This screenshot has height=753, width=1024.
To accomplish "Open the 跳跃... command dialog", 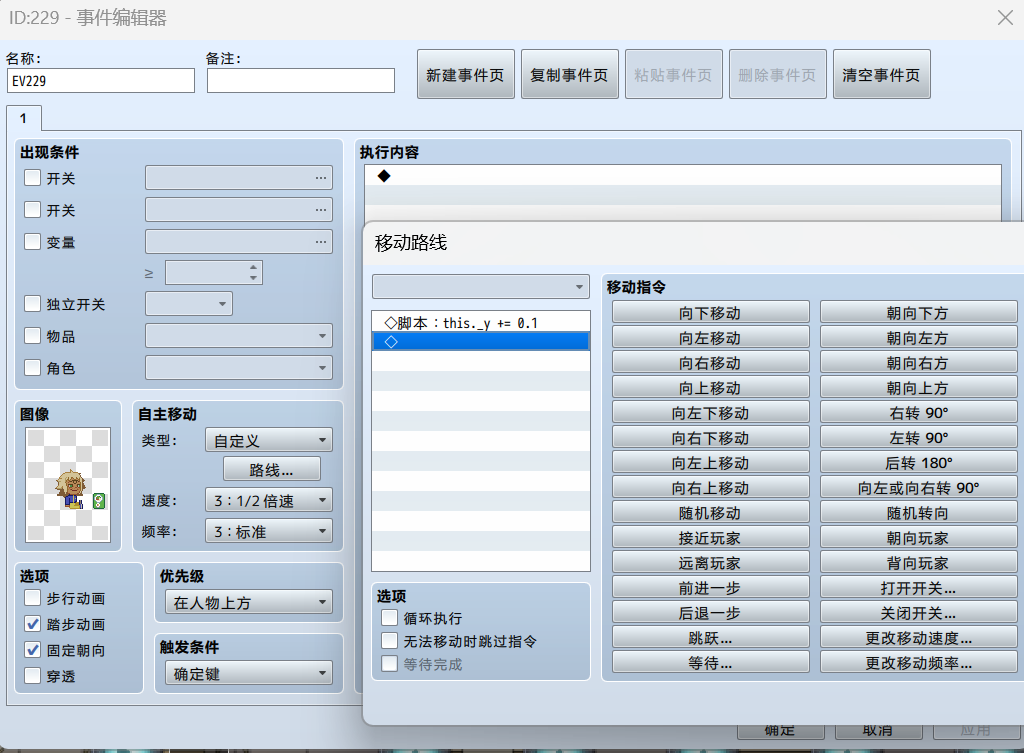I will coord(711,637).
